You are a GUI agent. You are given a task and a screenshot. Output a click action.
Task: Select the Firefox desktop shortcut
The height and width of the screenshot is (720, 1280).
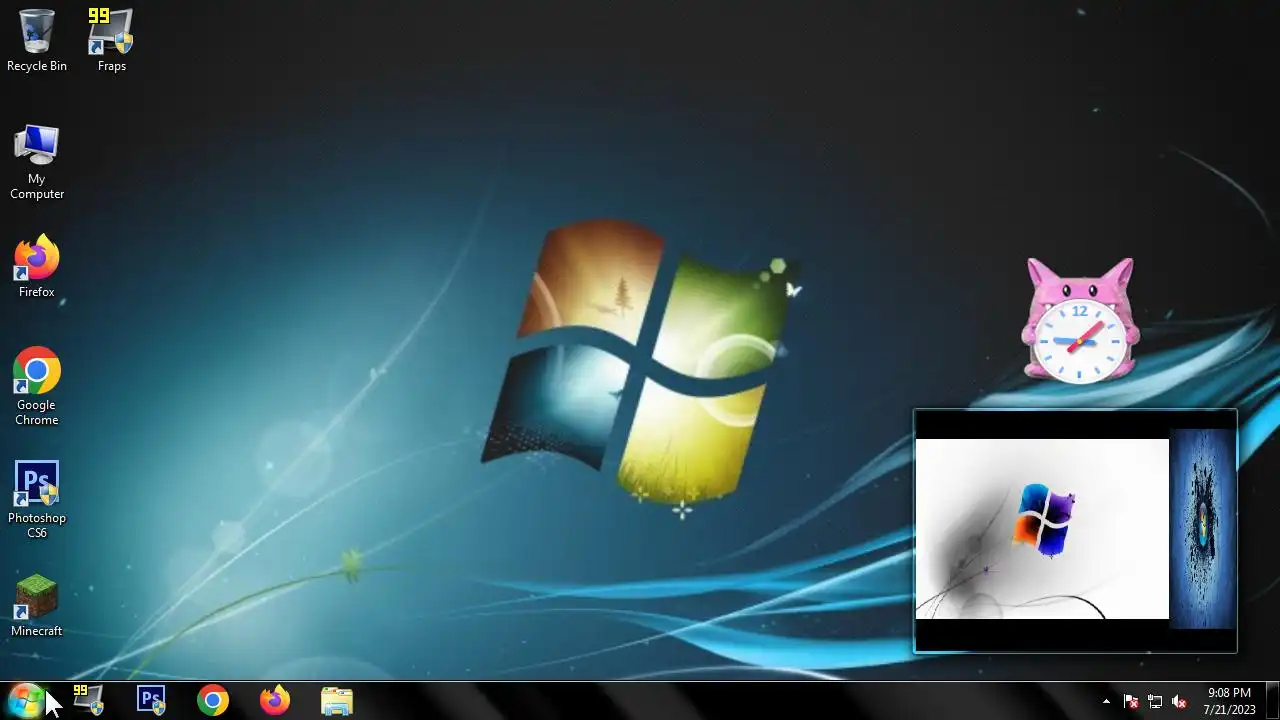click(x=37, y=267)
